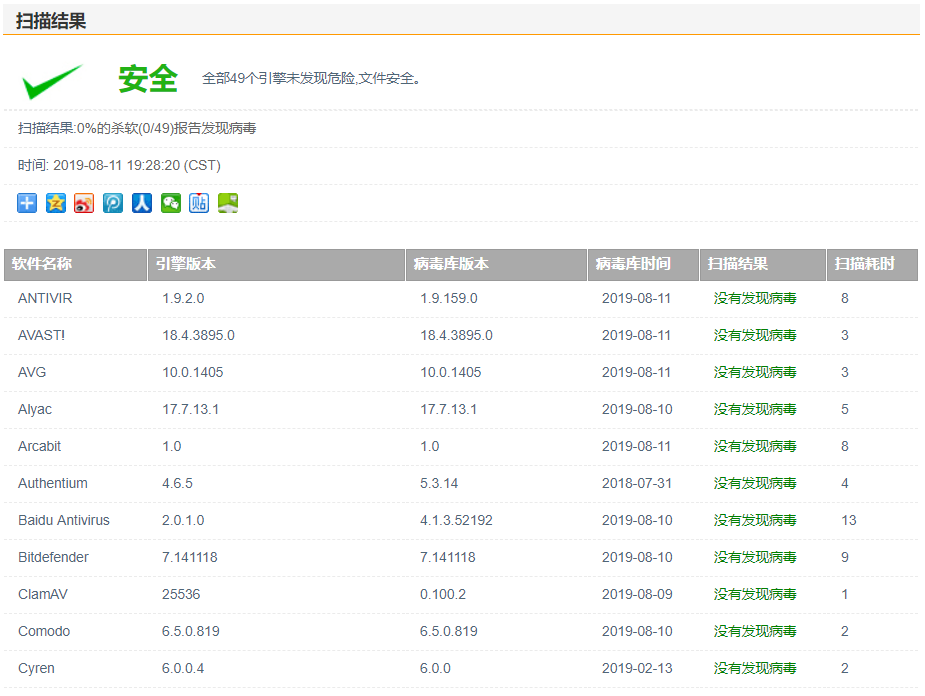This screenshot has width=925, height=696.
Task: Click Bitdefender's 没有发现病毒 result
Action: [x=755, y=557]
